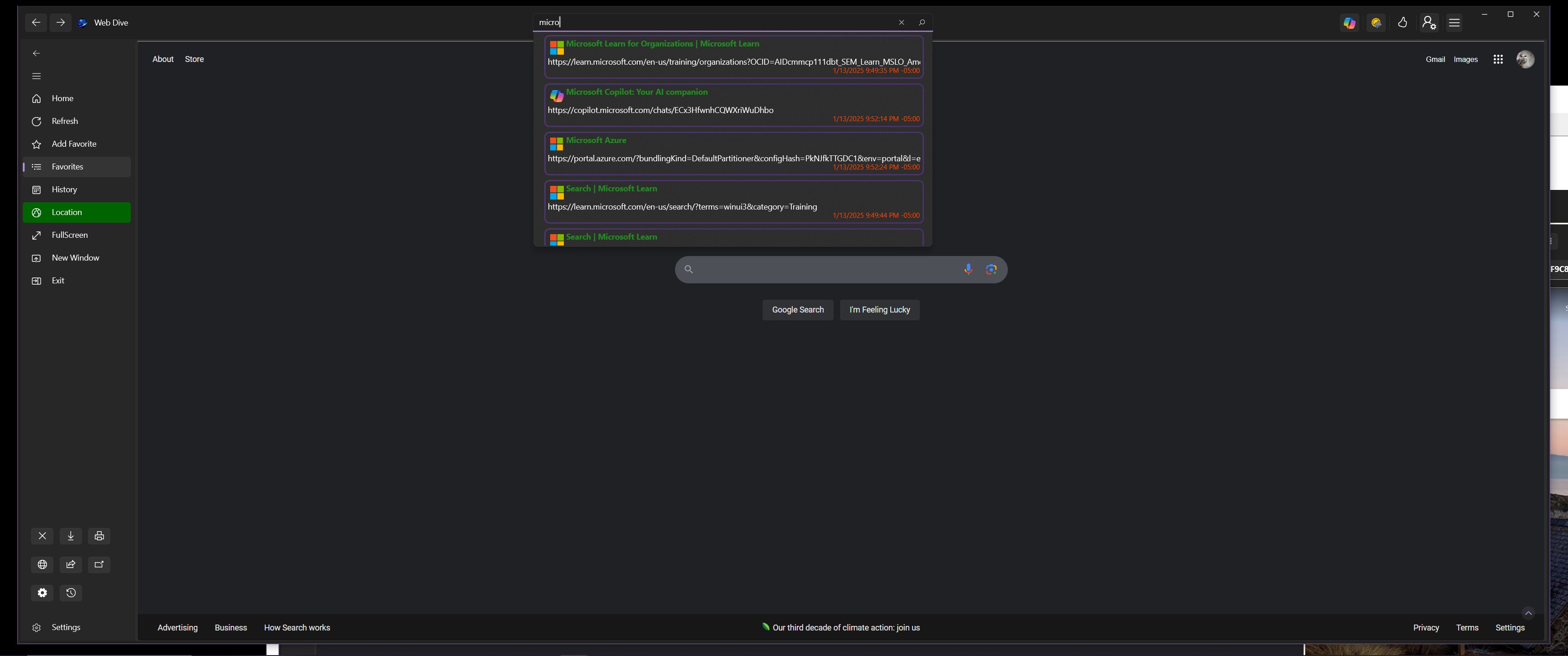Collapse sidebar with the back arrow
Screen dimensions: 1568x656
pyautogui.click(x=36, y=54)
